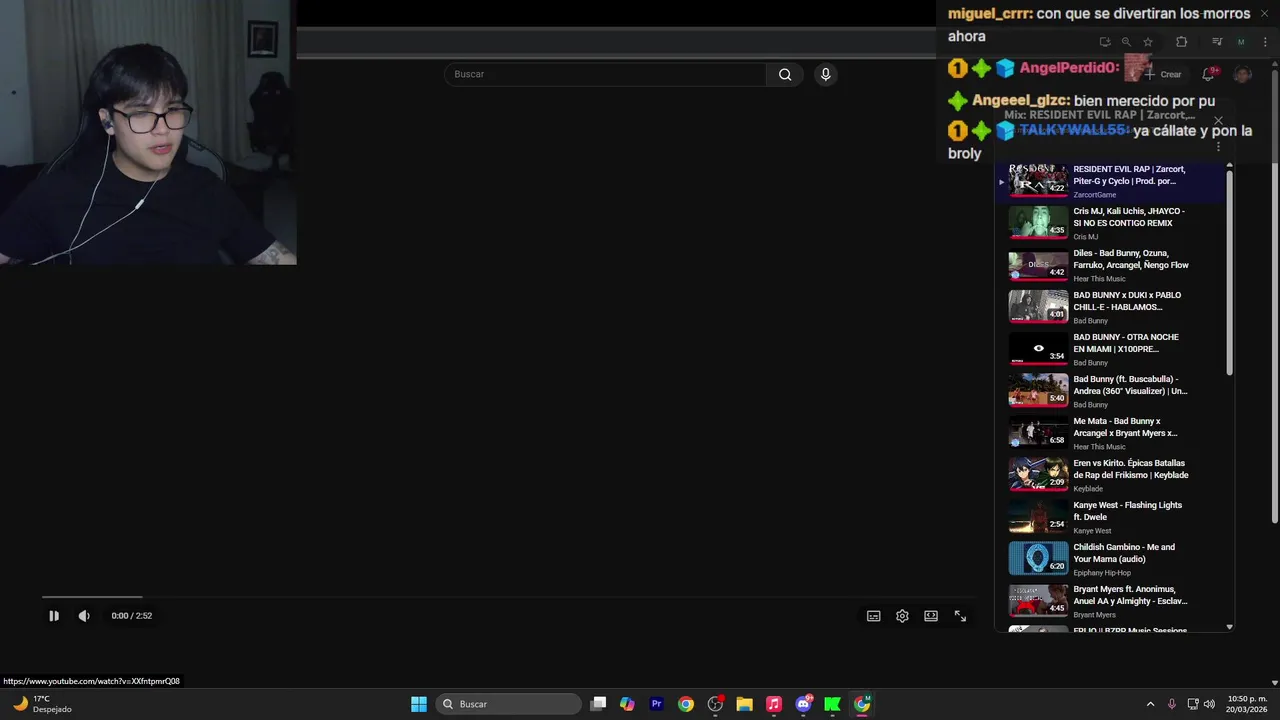Screen dimensions: 1280x720
Task: Open the weather widget on taskbar
Action: point(42,704)
